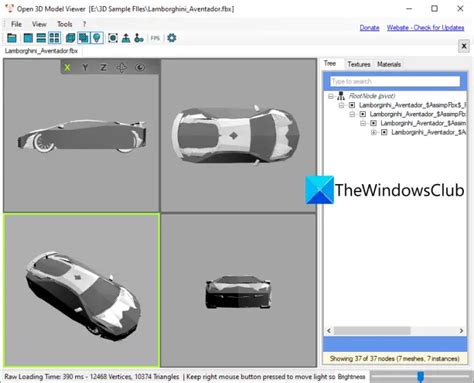This screenshot has width=474, height=383.
Task: Click the Type to search field
Action: pyautogui.click(x=395, y=81)
